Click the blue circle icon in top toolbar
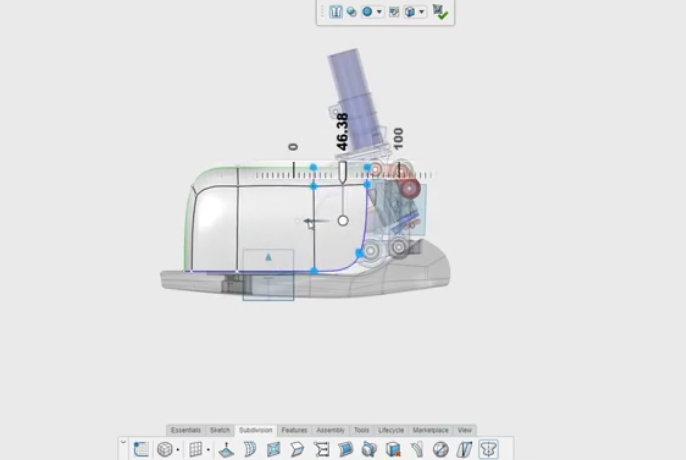 coord(367,12)
